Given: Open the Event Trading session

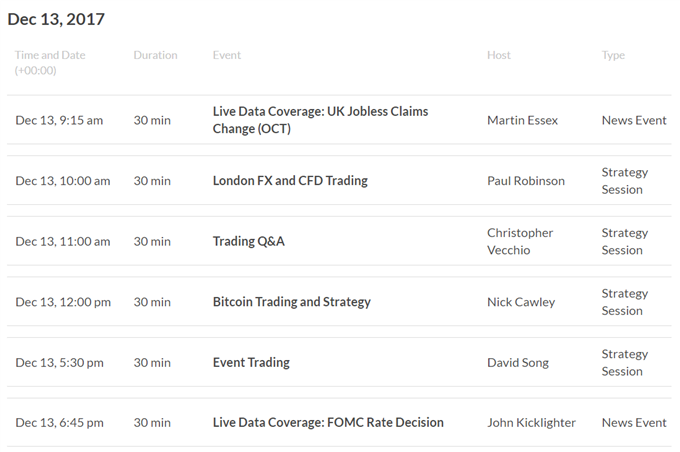Looking at the screenshot, I should tap(251, 362).
